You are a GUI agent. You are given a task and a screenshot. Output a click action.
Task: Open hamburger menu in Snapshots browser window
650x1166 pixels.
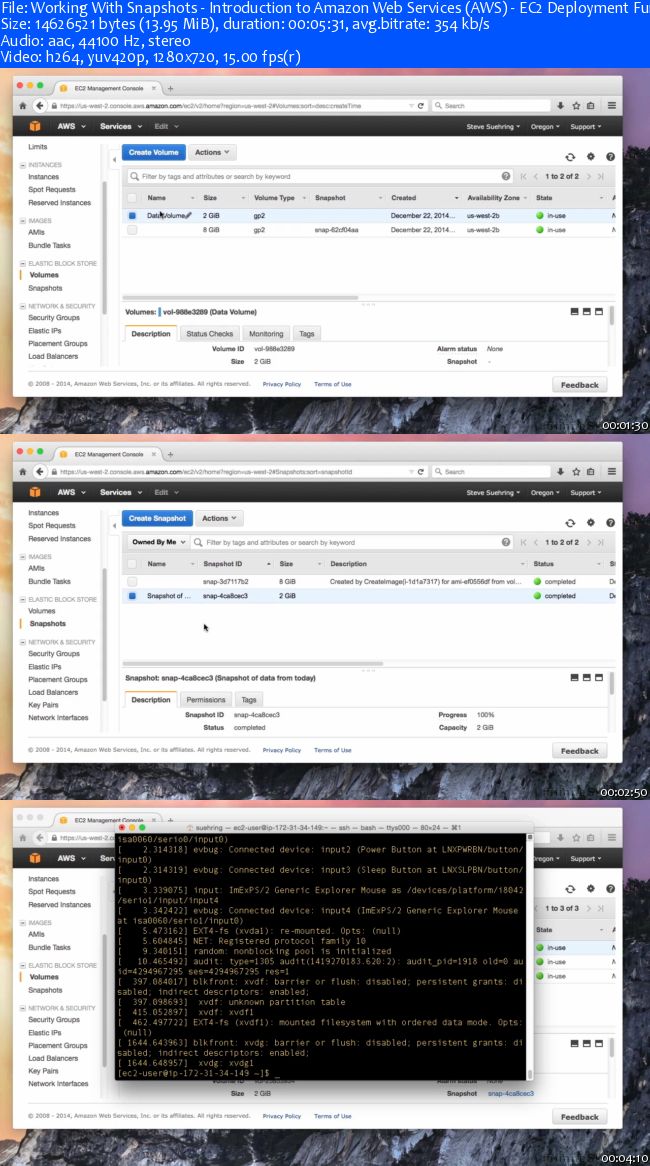click(611, 471)
